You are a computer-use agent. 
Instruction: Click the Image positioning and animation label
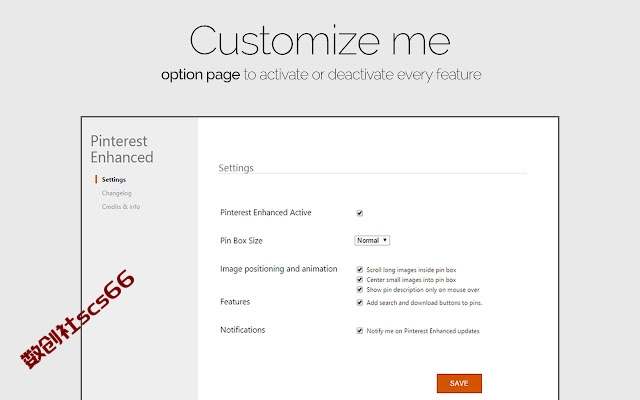[279, 269]
